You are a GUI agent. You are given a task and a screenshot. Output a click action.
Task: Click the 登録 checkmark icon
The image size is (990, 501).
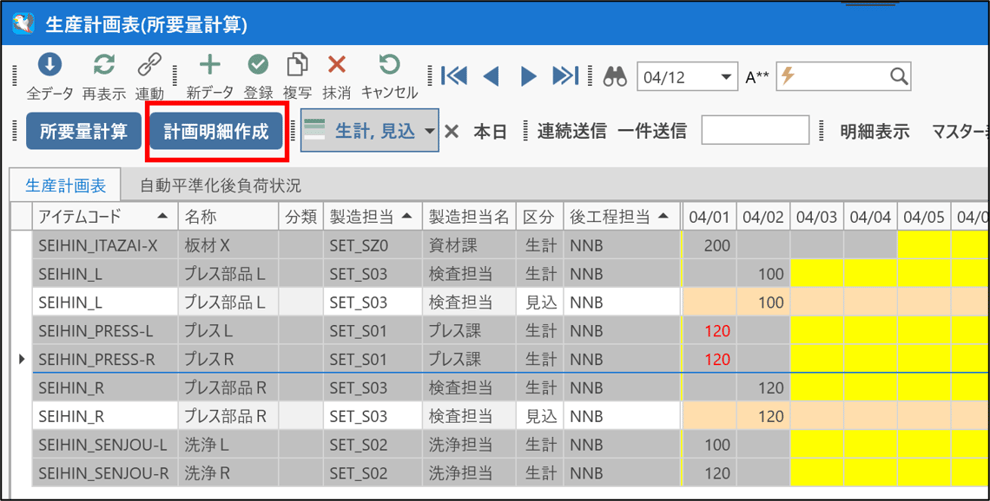click(x=258, y=65)
